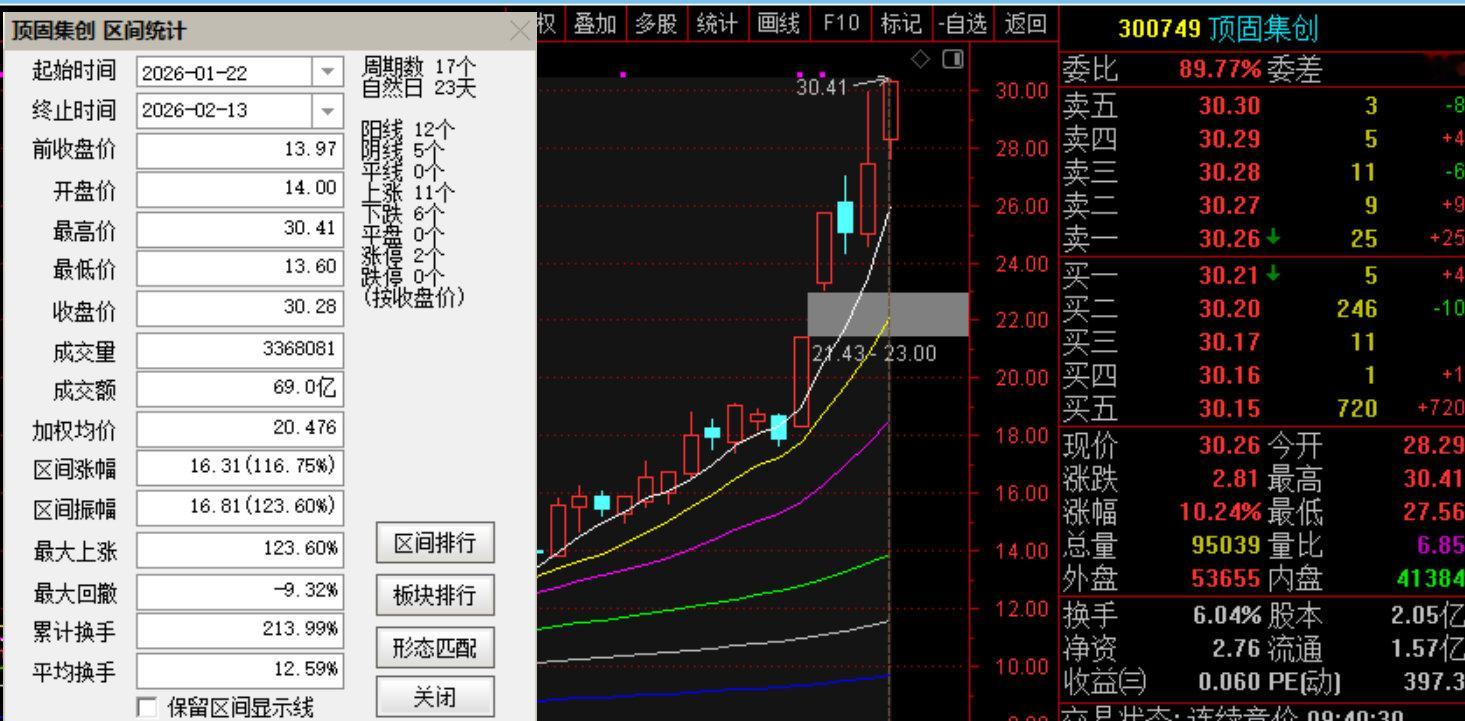This screenshot has width=1465, height=721.
Task: Click the 卖二 price 30.27
Action: tap(1230, 205)
